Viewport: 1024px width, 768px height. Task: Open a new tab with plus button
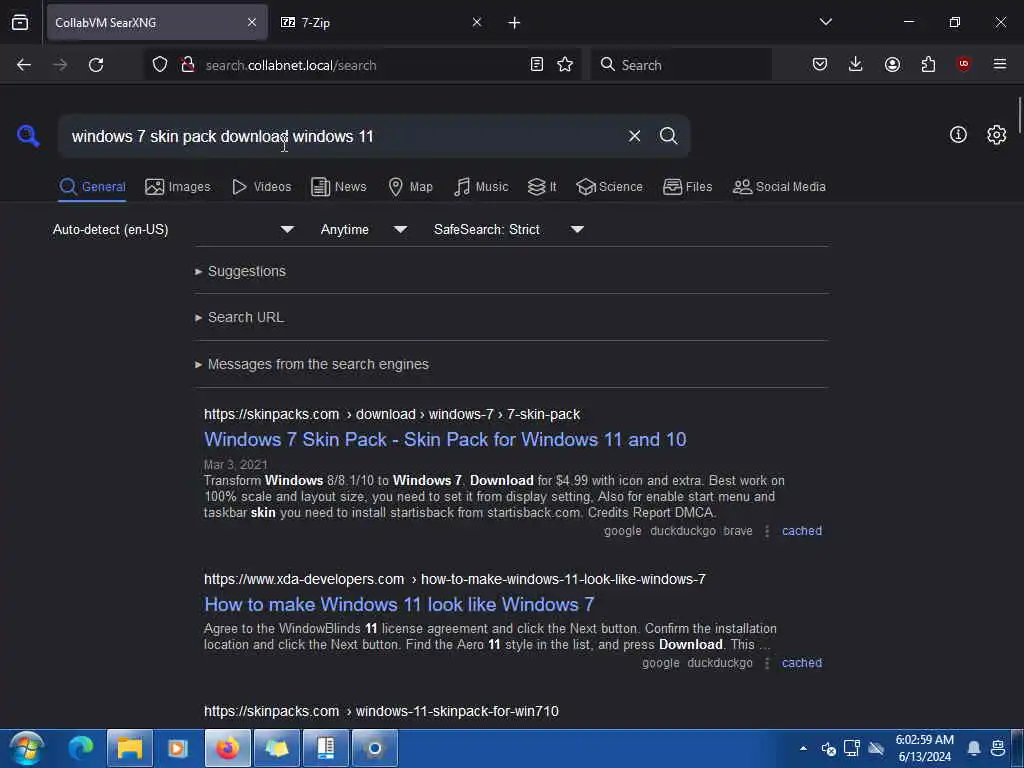514,23
